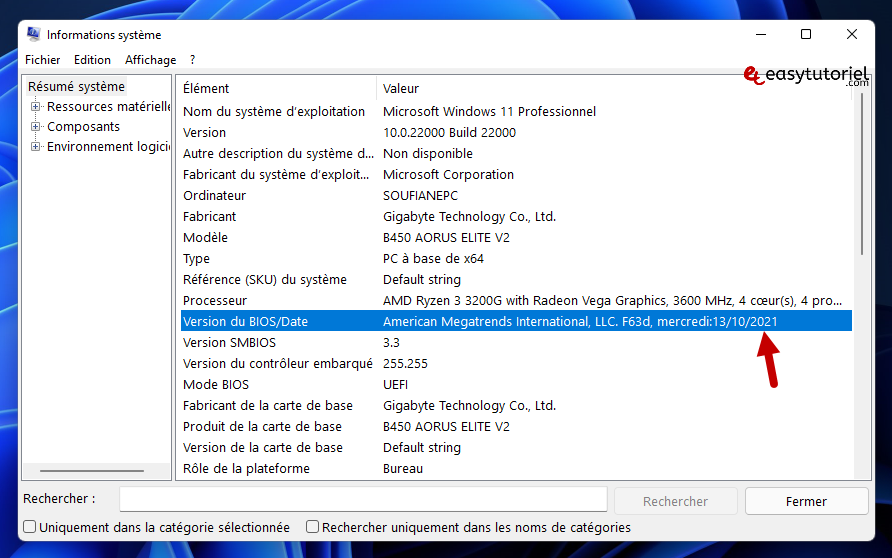
Task: Expand the Environnement logiciel node
Action: (35, 147)
